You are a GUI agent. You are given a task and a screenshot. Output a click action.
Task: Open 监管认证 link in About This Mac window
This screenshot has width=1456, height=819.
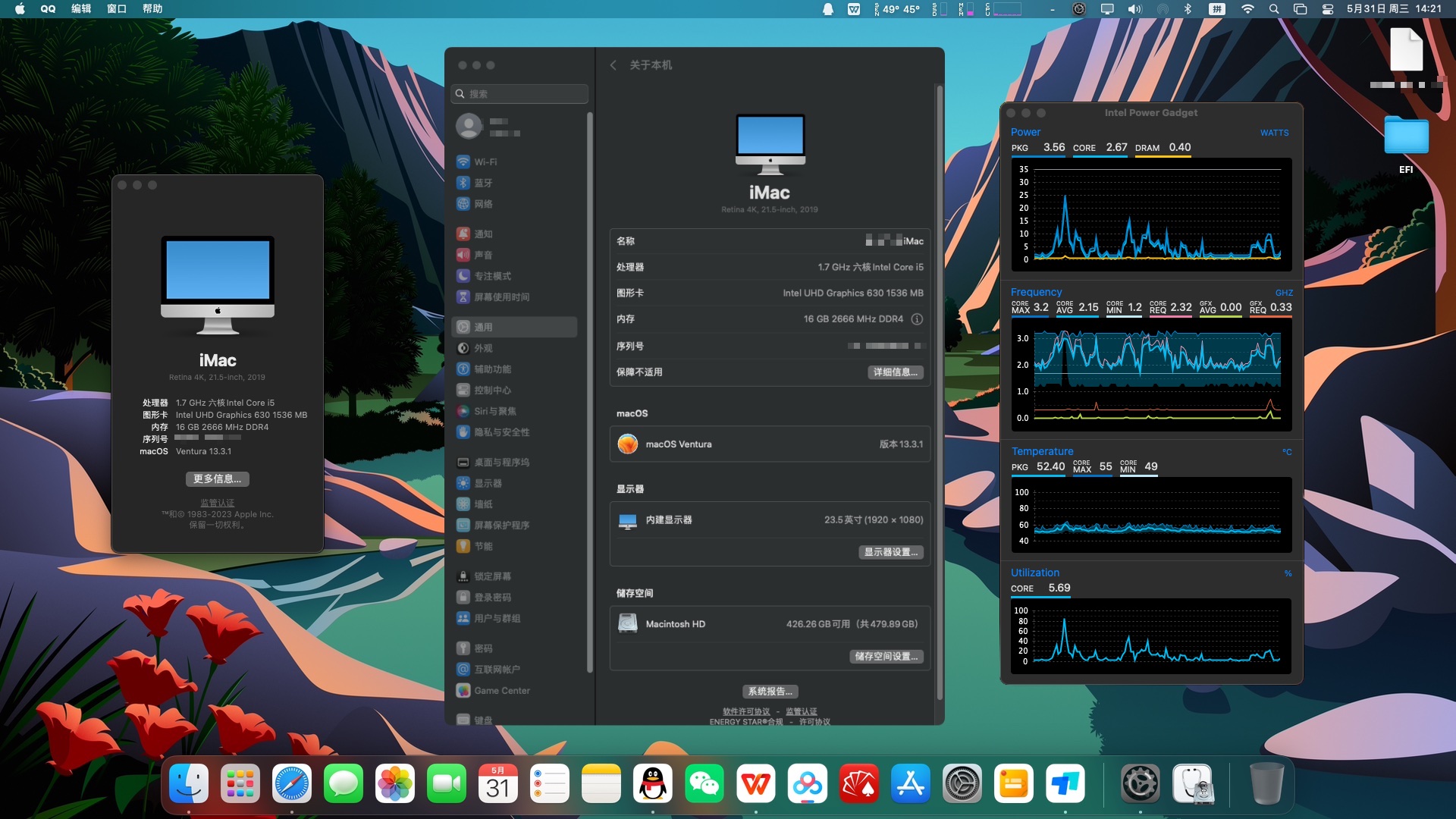[x=217, y=504]
